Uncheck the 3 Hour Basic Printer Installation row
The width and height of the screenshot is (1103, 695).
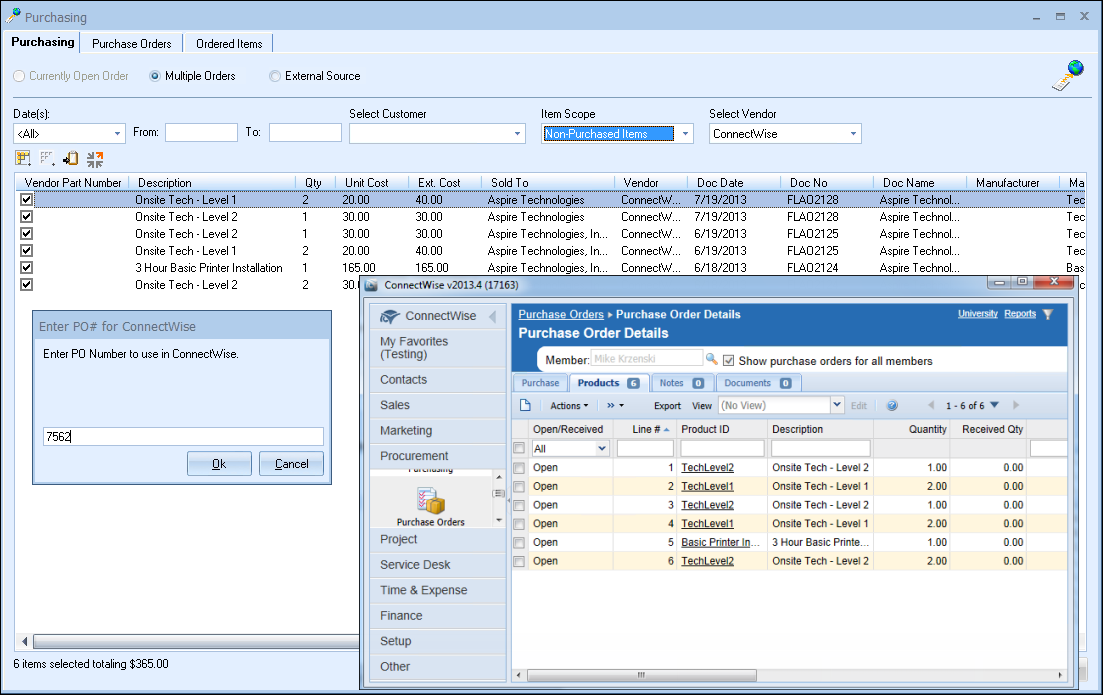[x=26, y=267]
